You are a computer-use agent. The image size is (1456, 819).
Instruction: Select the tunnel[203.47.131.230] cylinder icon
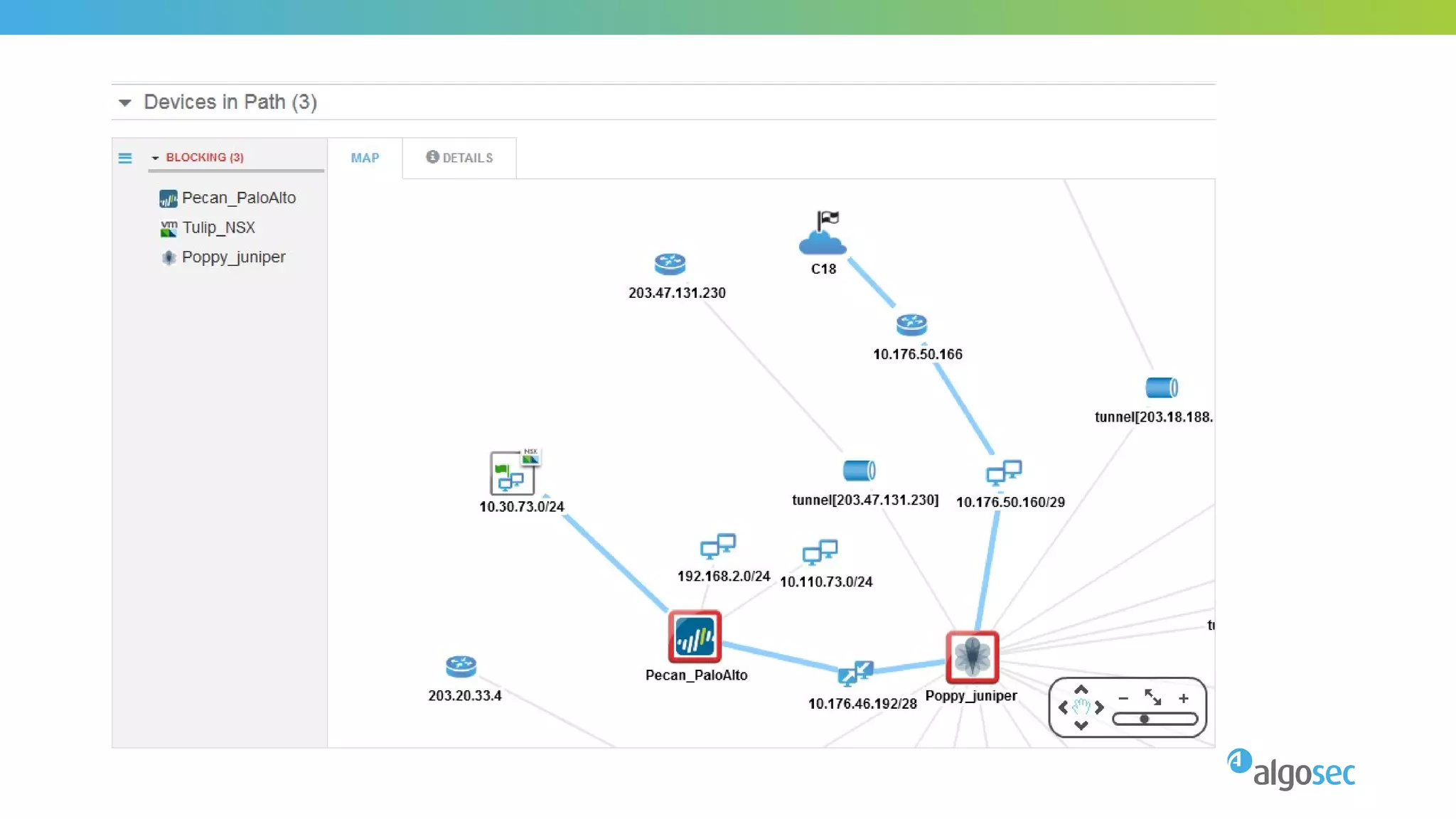(x=859, y=471)
